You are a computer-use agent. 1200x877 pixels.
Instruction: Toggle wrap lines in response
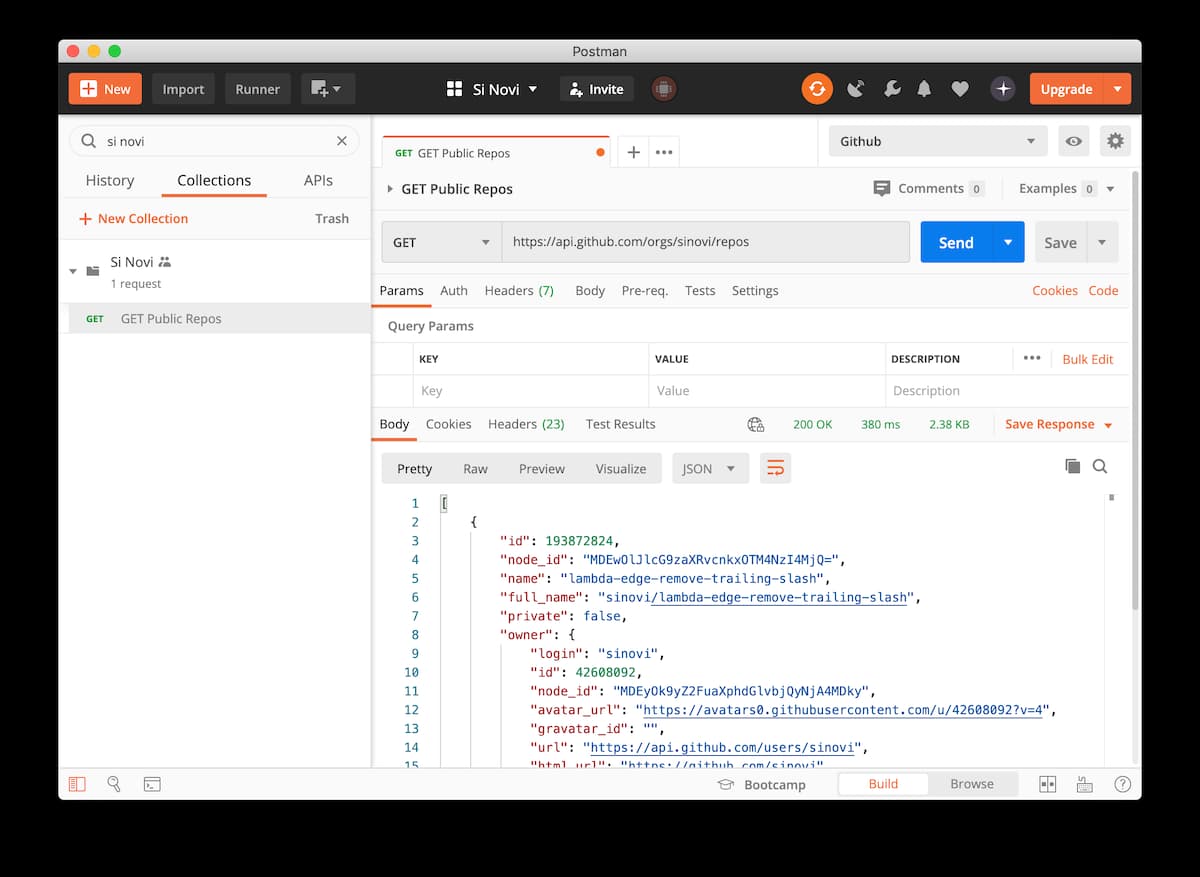point(775,468)
